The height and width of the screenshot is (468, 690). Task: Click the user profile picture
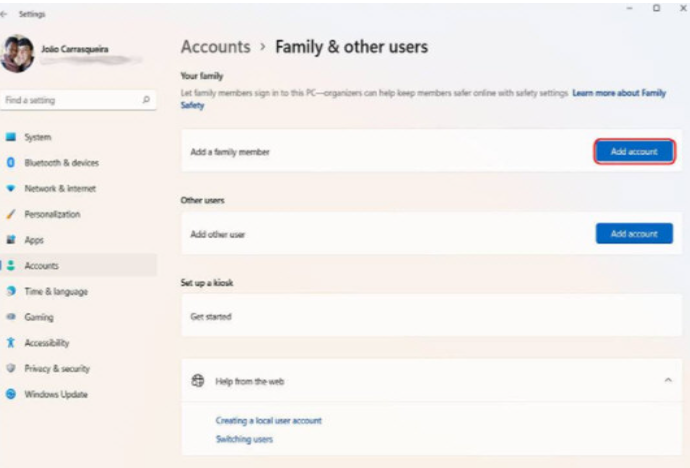click(17, 54)
